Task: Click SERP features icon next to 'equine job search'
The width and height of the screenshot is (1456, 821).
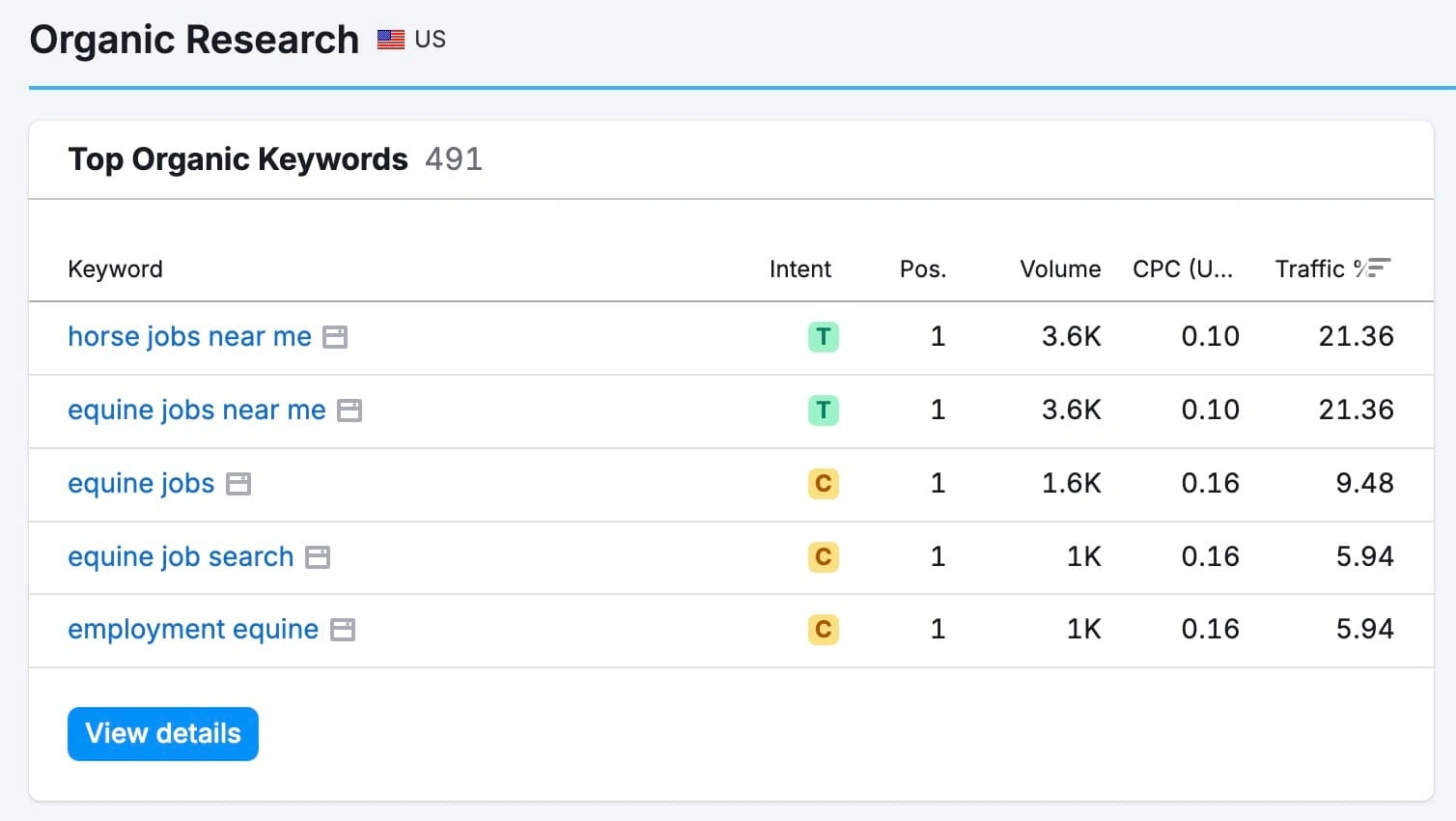Action: coord(318,557)
